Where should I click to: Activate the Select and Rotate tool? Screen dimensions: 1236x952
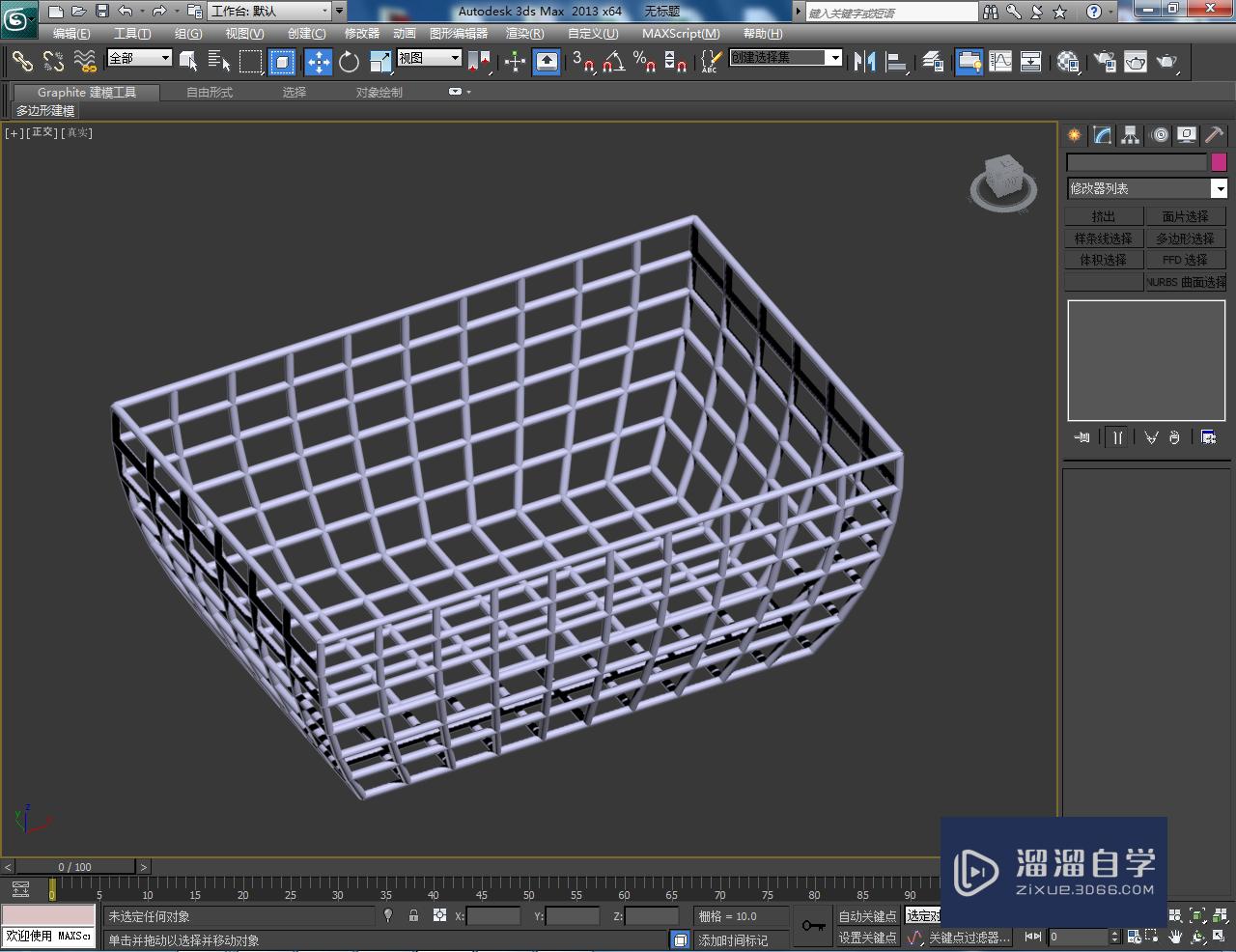tap(349, 62)
